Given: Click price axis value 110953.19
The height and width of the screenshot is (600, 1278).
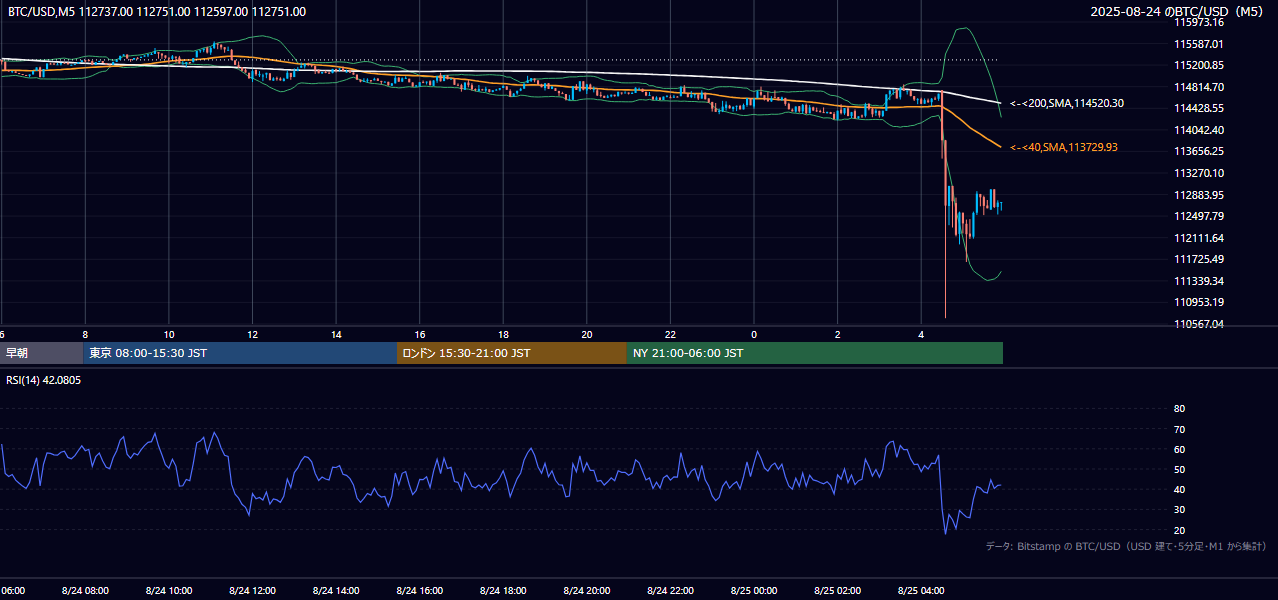Looking at the screenshot, I should [1199, 302].
